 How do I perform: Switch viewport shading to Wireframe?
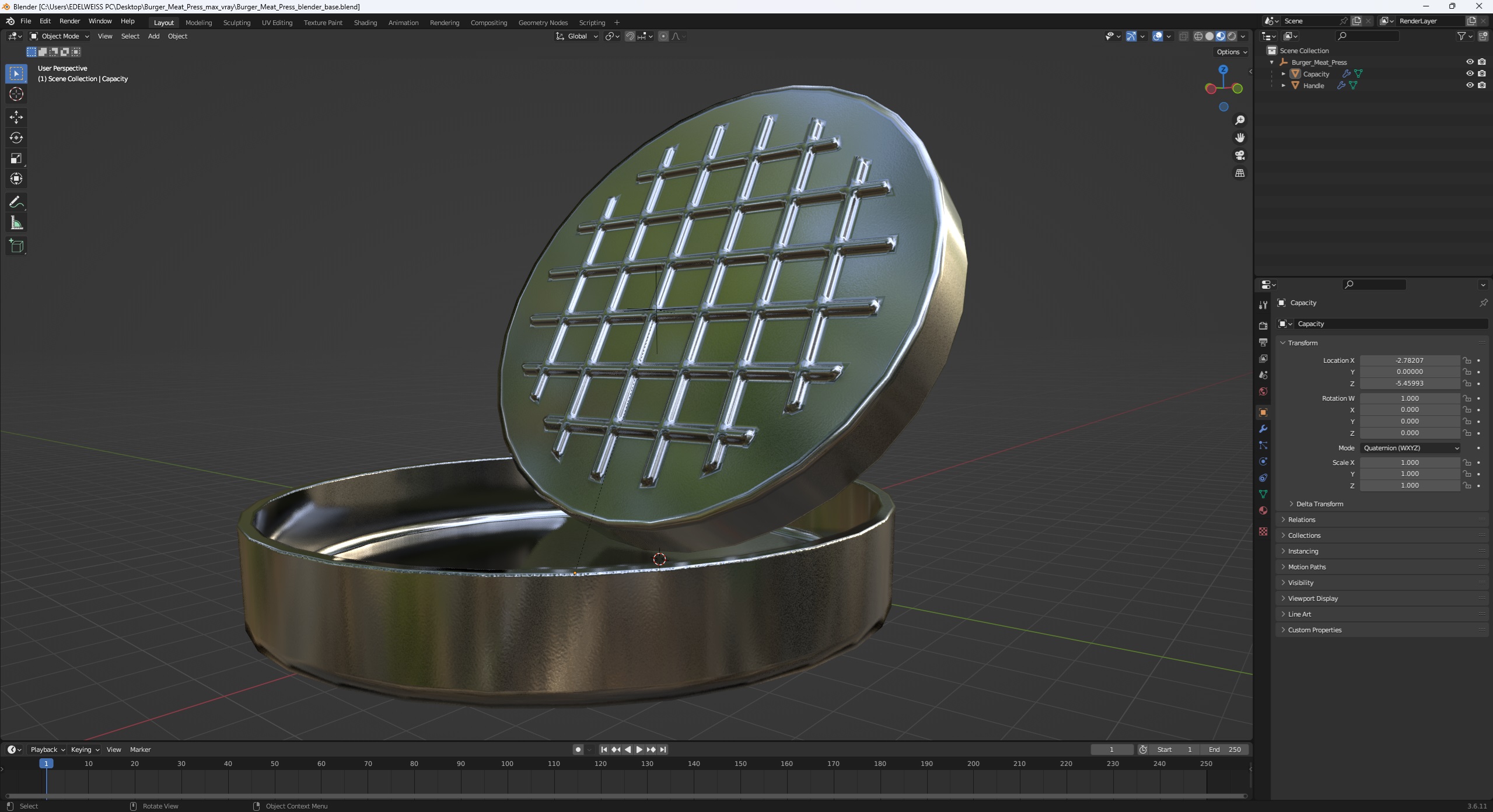click(1198, 36)
